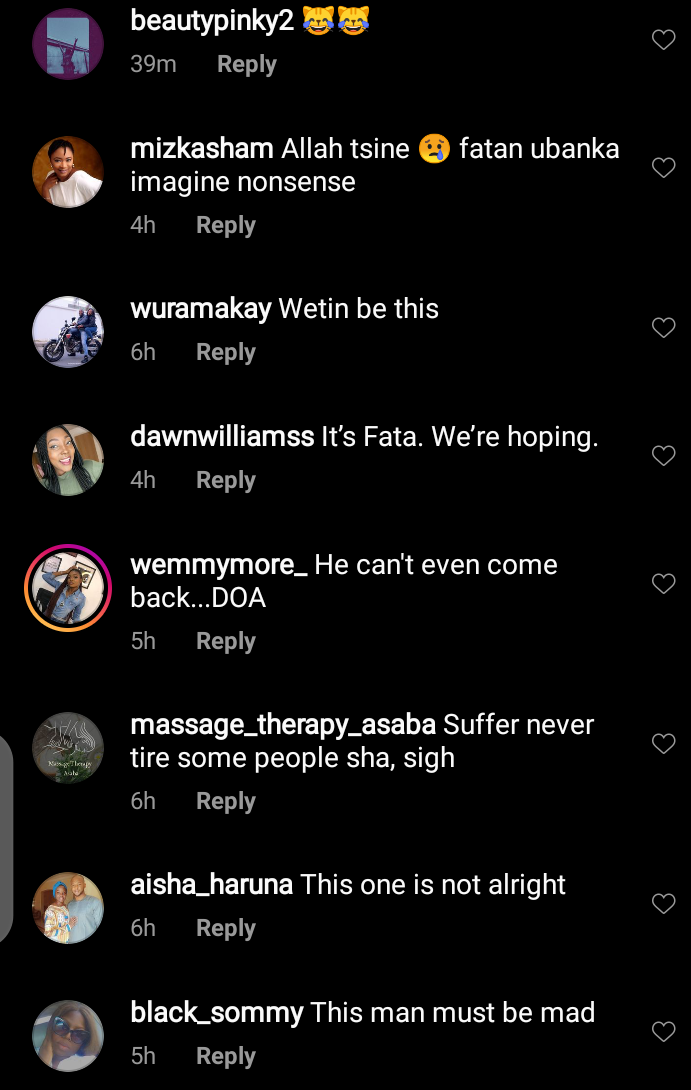Reply to wuramakay's Wetin be this comment
Image resolution: width=691 pixels, height=1090 pixels.
[226, 352]
